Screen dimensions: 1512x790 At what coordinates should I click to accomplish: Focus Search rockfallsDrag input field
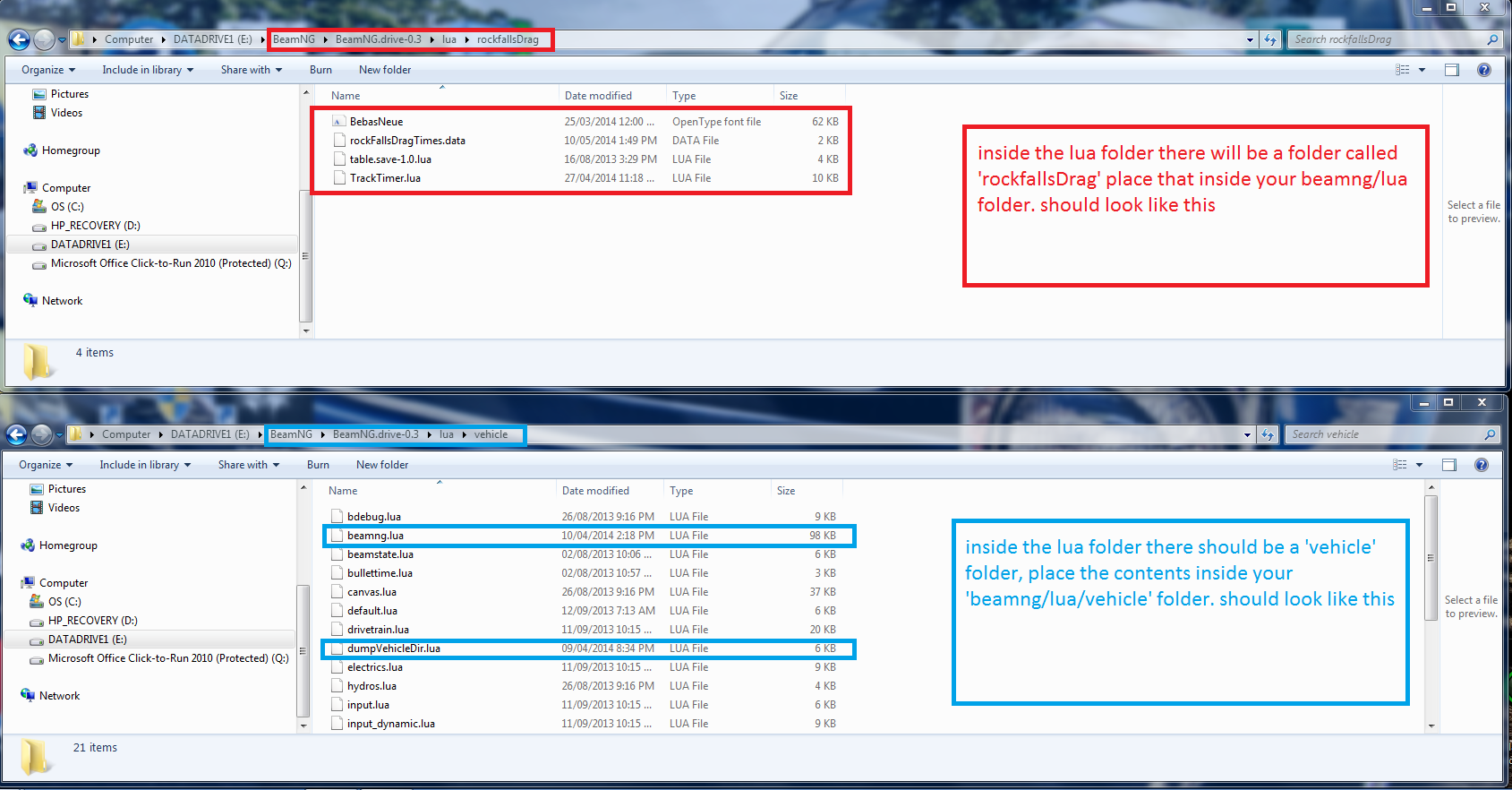click(1386, 39)
